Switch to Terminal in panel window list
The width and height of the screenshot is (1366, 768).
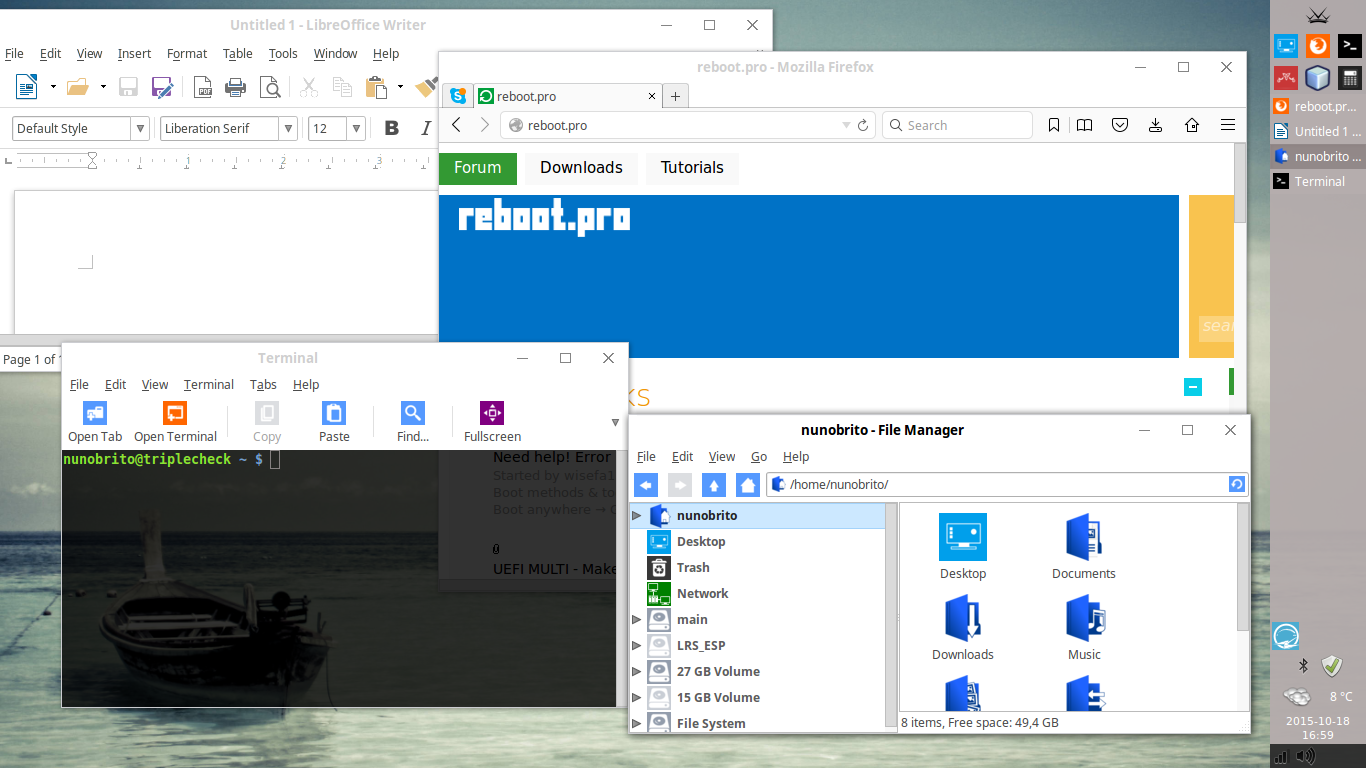1318,181
